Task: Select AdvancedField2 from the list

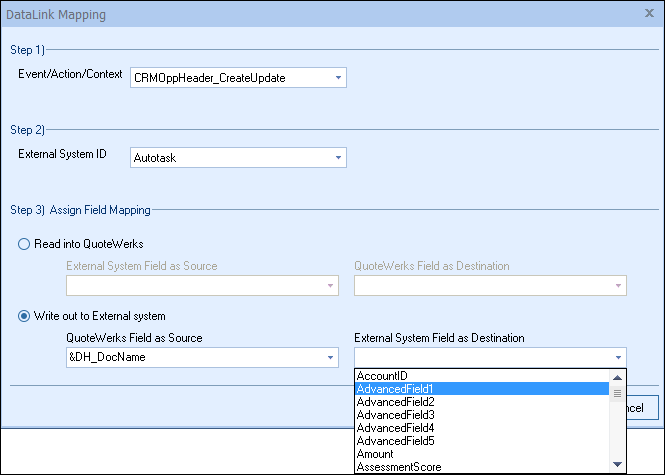Action: point(482,402)
